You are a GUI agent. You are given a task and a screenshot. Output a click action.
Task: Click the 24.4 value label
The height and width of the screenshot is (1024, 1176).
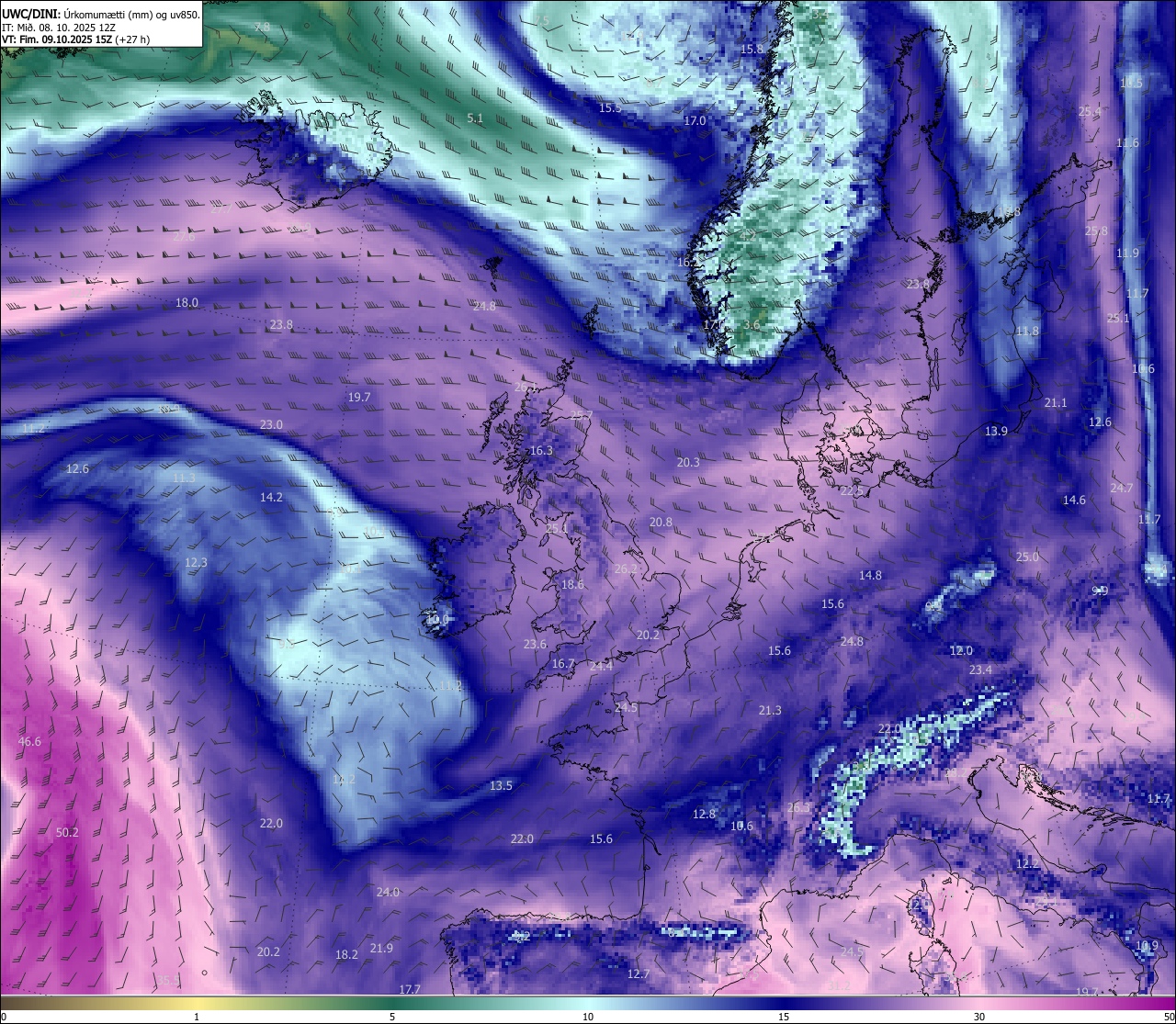pos(601,666)
